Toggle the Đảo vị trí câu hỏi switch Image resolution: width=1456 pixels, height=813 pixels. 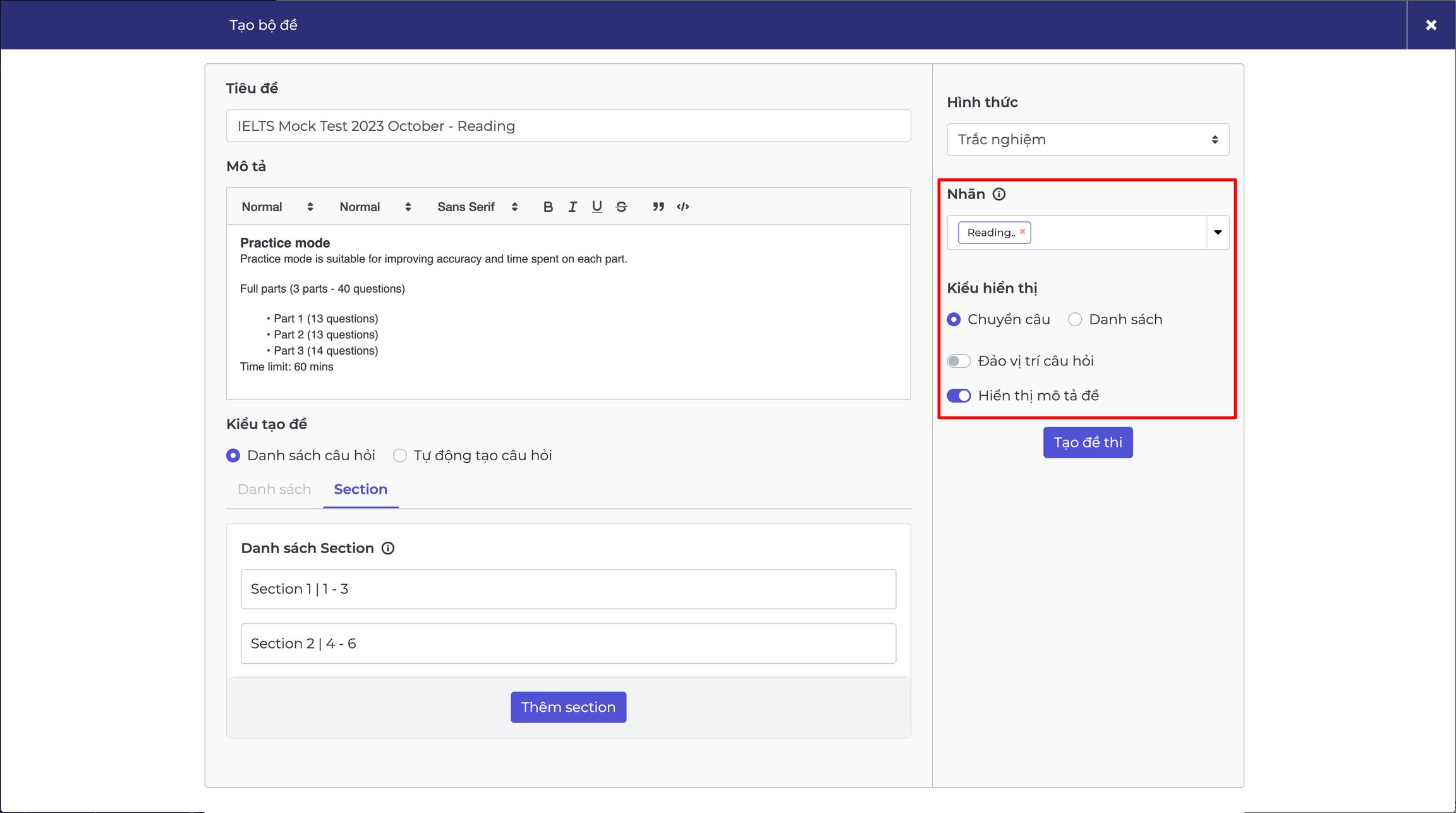click(x=959, y=361)
